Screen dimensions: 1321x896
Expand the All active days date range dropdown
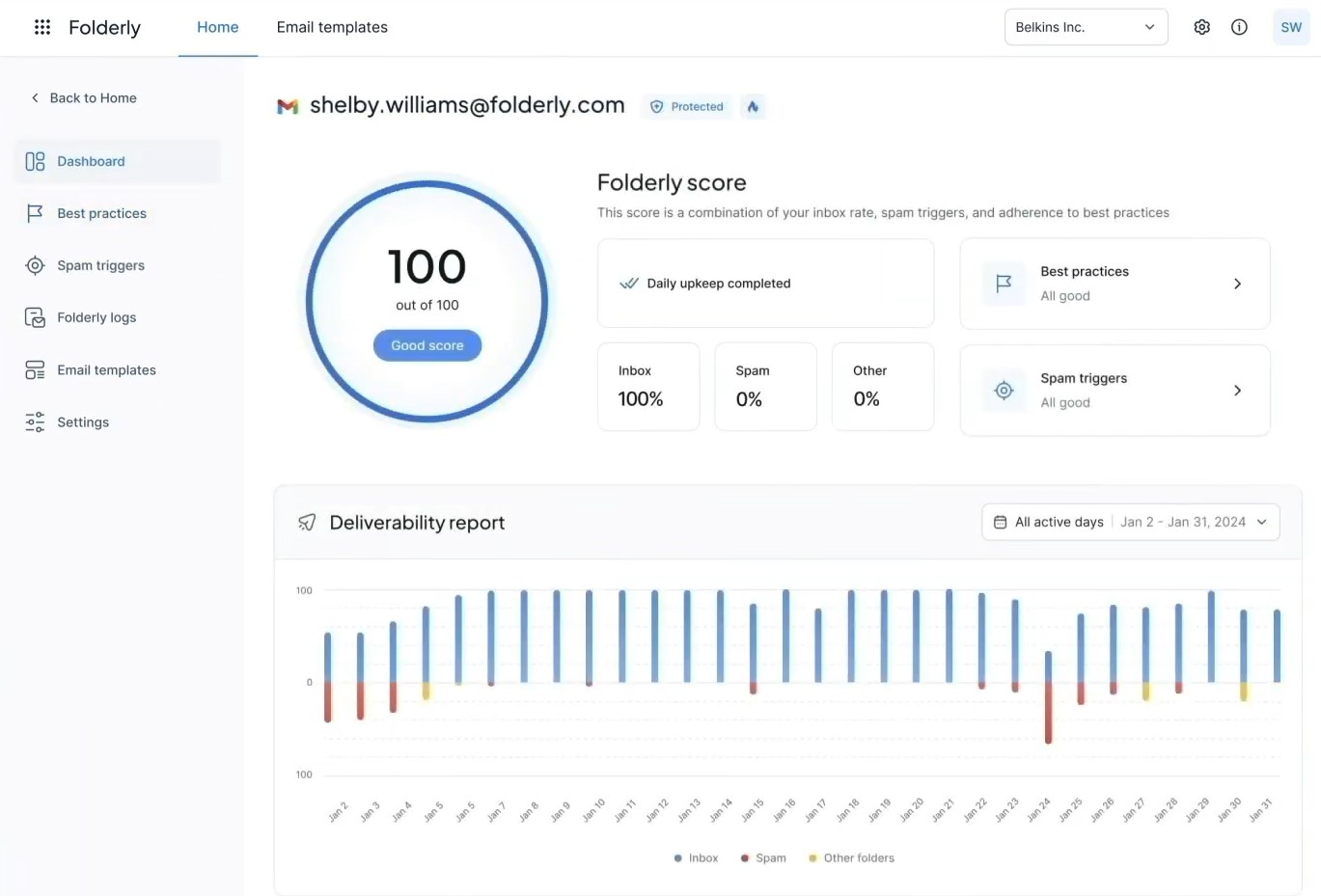[x=1130, y=522]
